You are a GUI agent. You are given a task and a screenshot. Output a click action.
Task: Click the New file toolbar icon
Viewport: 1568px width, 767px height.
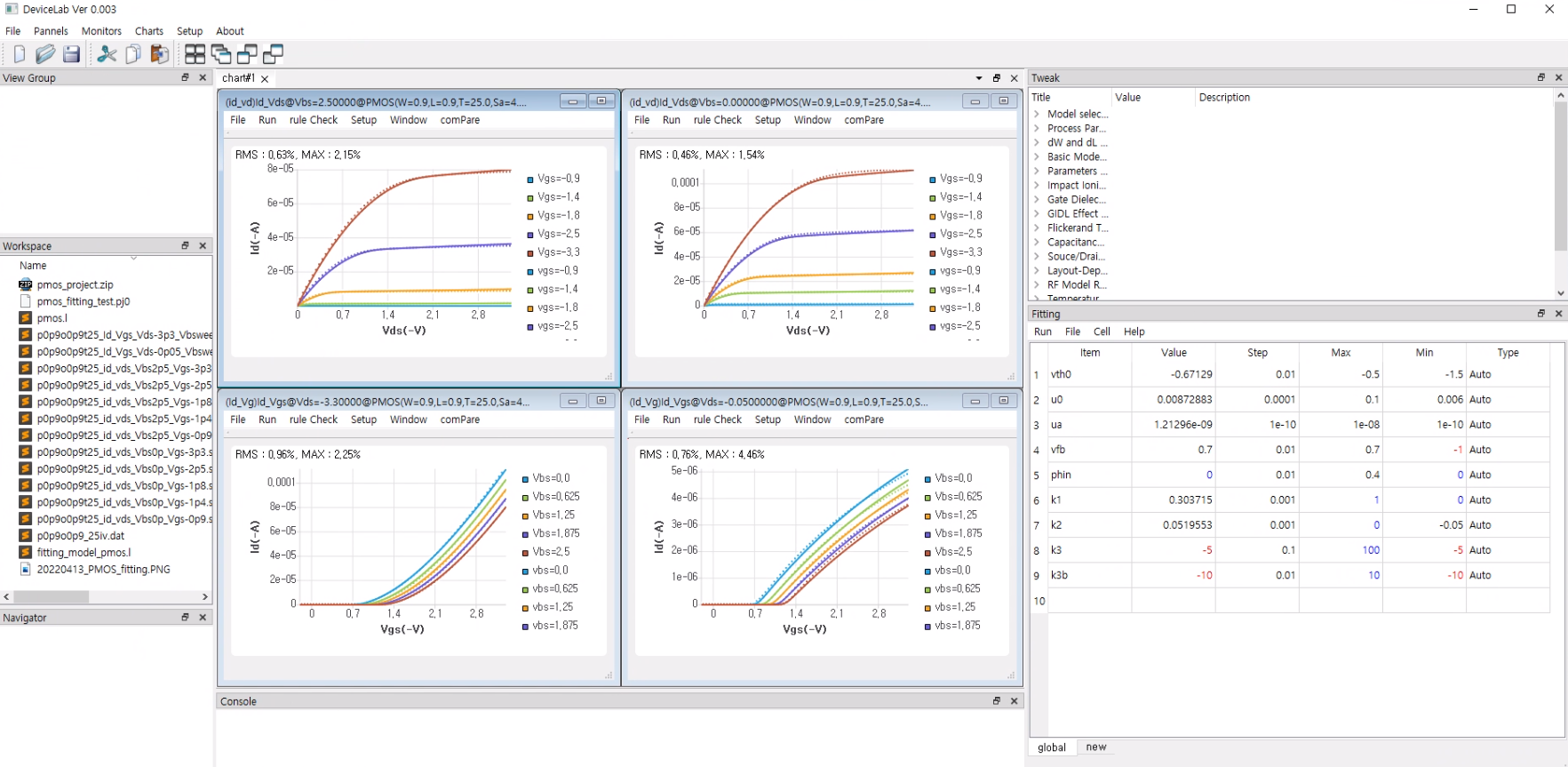click(20, 54)
